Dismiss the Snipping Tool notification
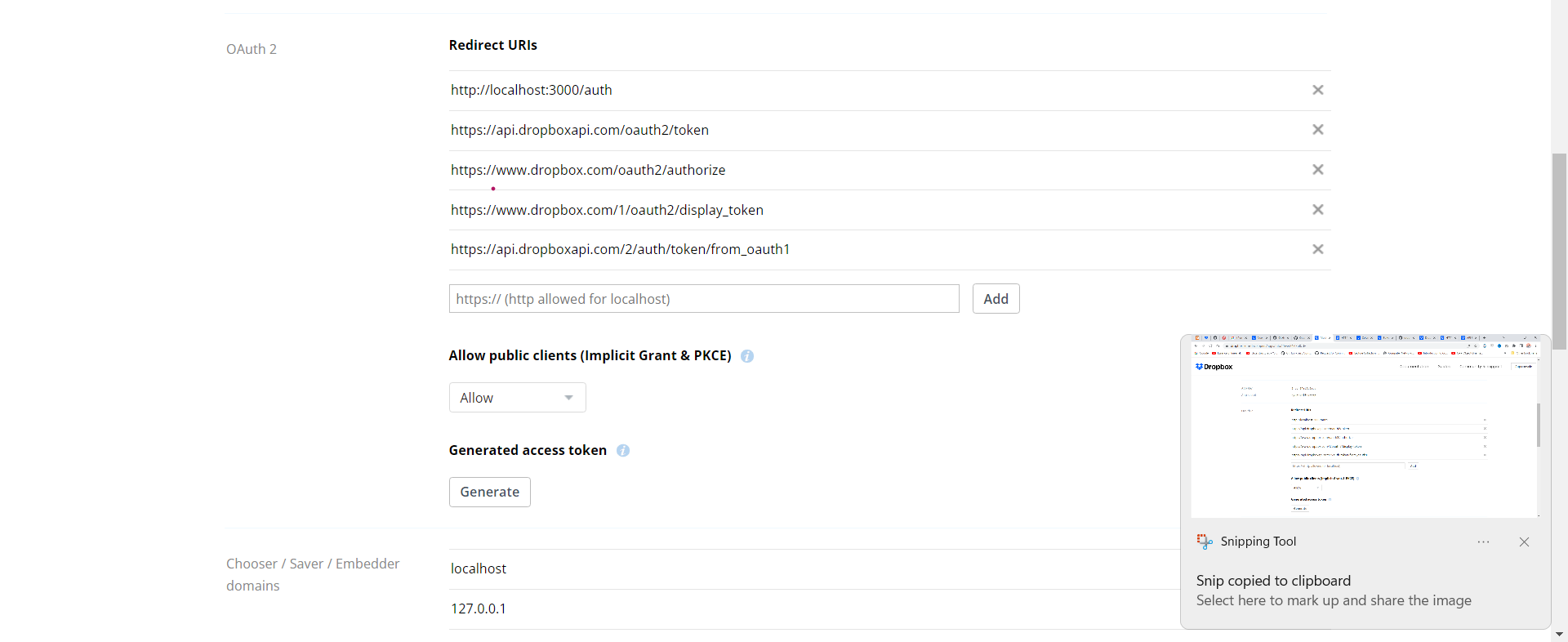 (1524, 542)
